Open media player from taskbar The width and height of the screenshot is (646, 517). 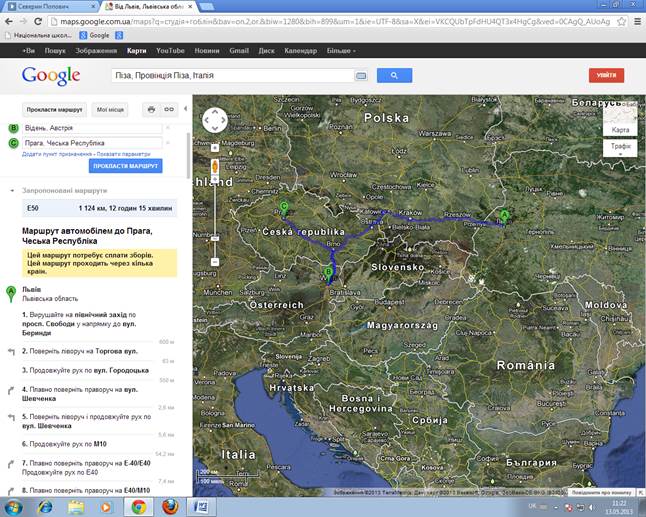coord(106,507)
